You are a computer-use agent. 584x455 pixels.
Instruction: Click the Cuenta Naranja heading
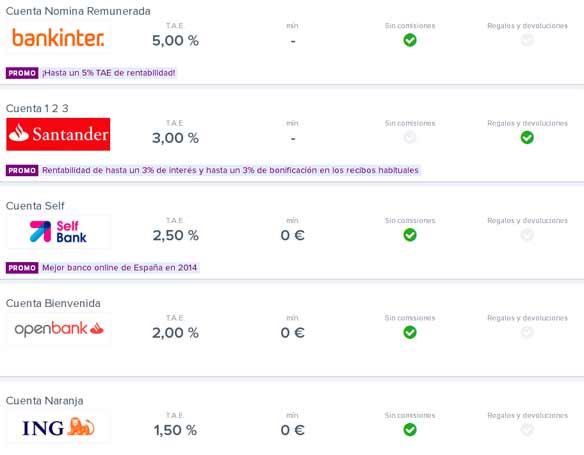tap(45, 401)
